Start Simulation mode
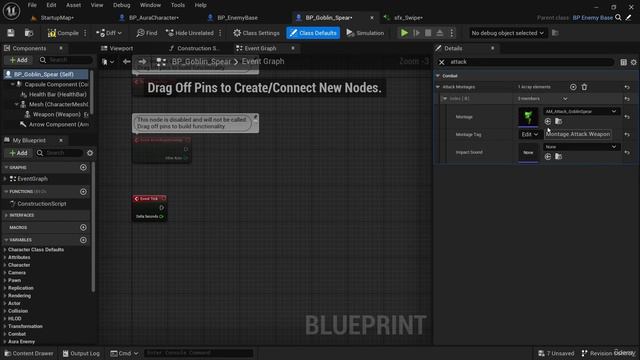 (x=365, y=33)
